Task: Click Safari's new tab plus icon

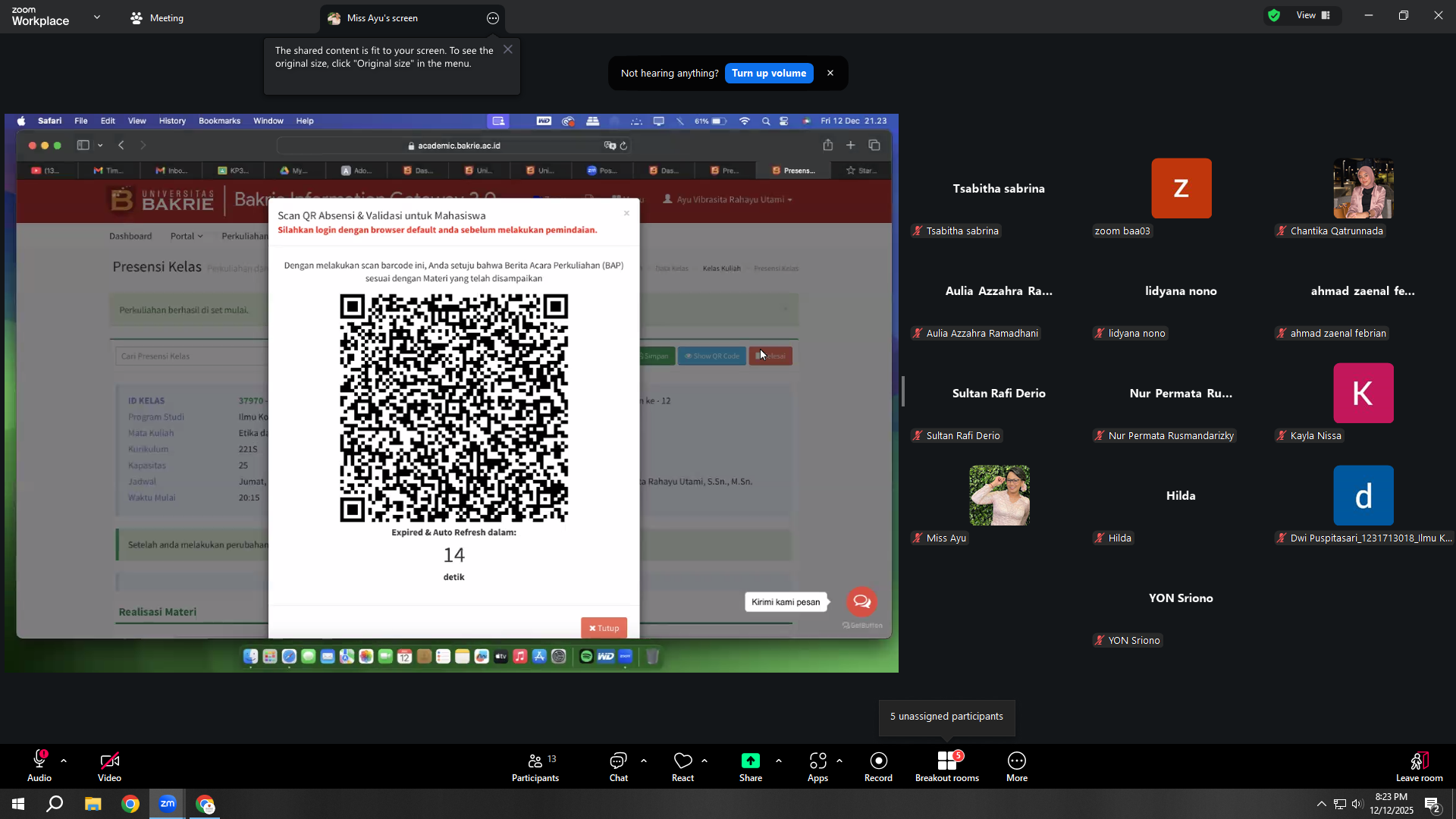Action: (x=851, y=145)
